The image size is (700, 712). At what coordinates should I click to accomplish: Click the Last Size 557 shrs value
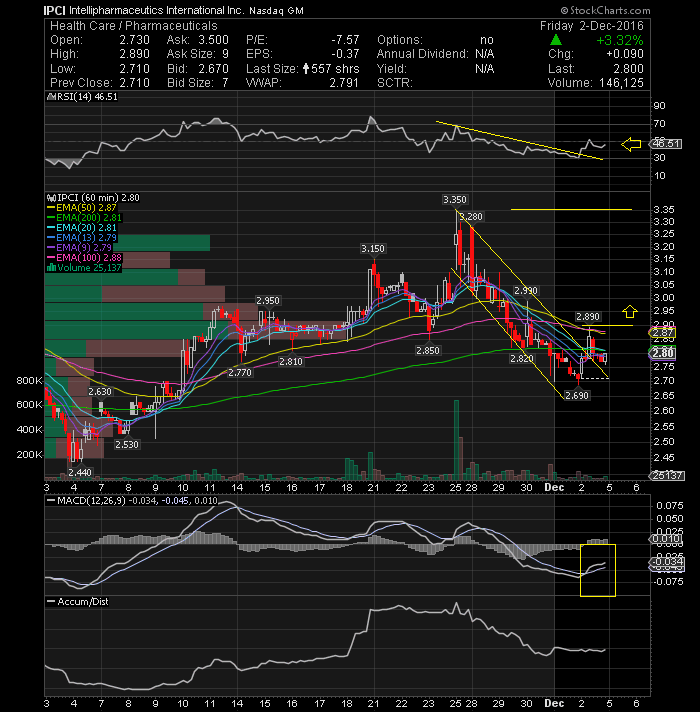coord(335,69)
